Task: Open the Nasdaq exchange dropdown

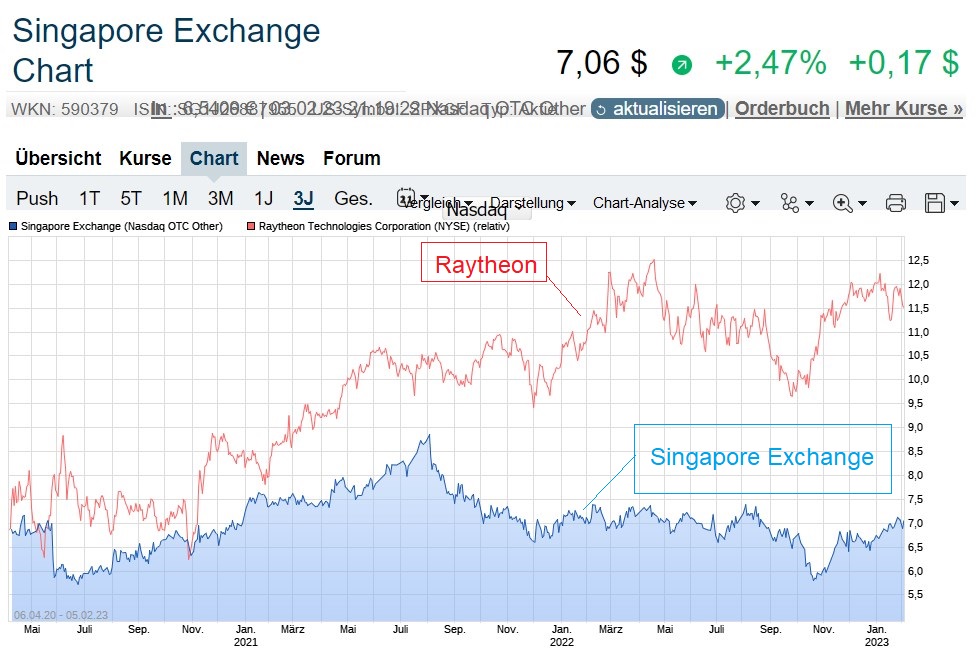Action: pyautogui.click(x=488, y=211)
